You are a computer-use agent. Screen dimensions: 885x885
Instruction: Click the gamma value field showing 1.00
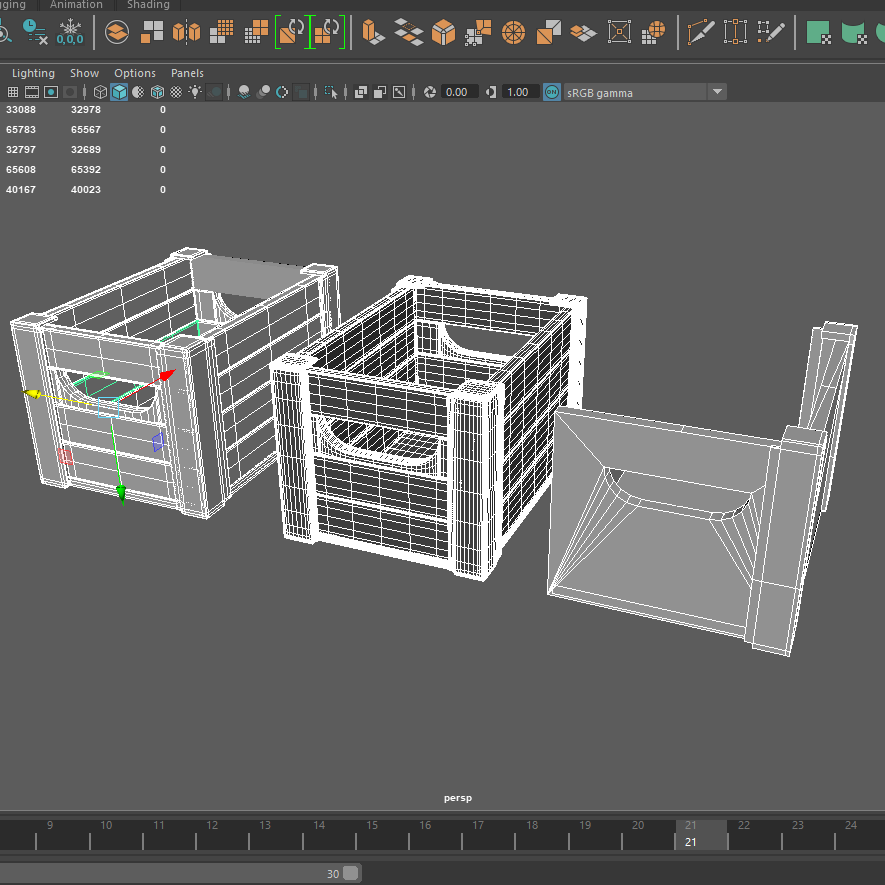point(518,92)
